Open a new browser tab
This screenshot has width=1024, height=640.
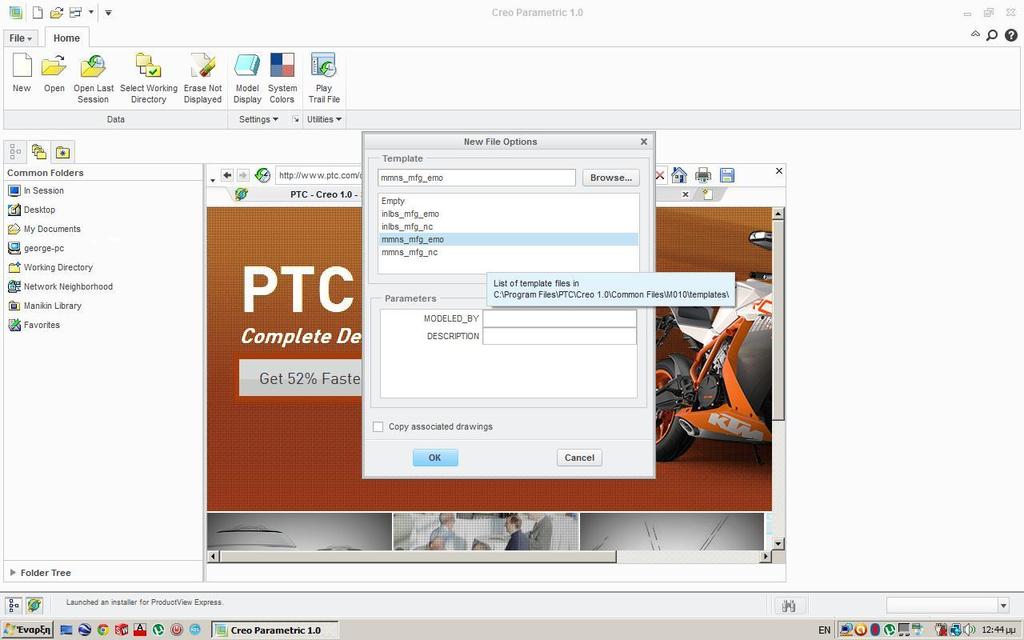pyautogui.click(x=707, y=194)
